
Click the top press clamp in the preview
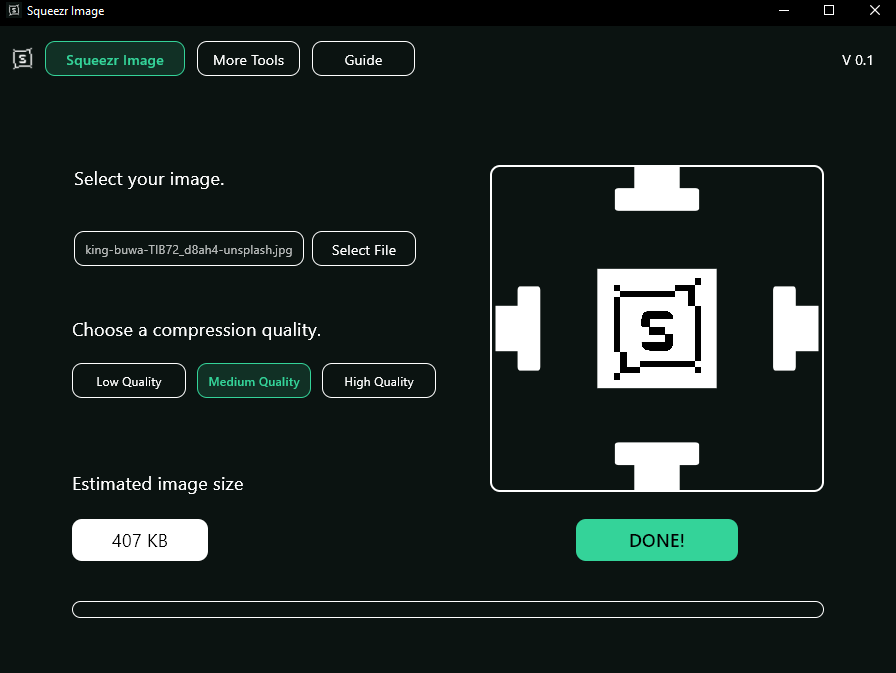pyautogui.click(x=657, y=189)
